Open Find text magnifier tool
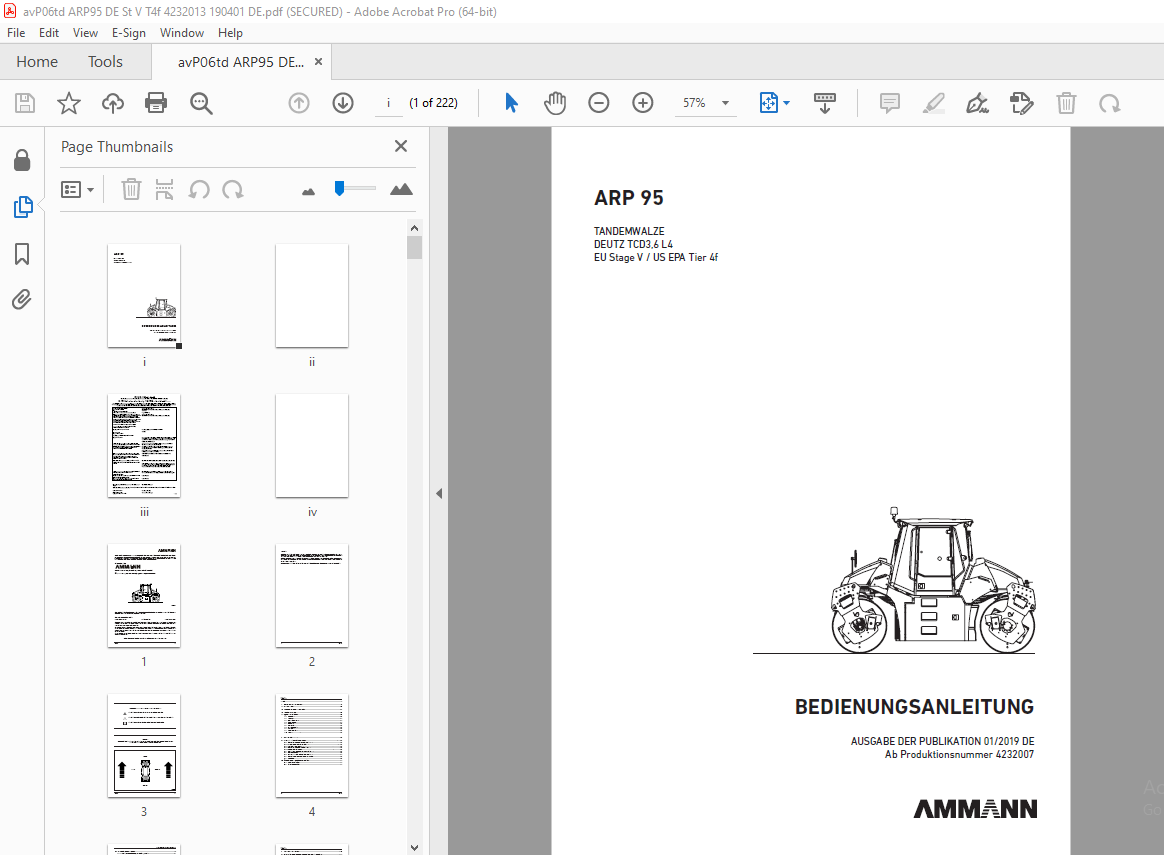This screenshot has width=1164, height=855. click(x=201, y=103)
